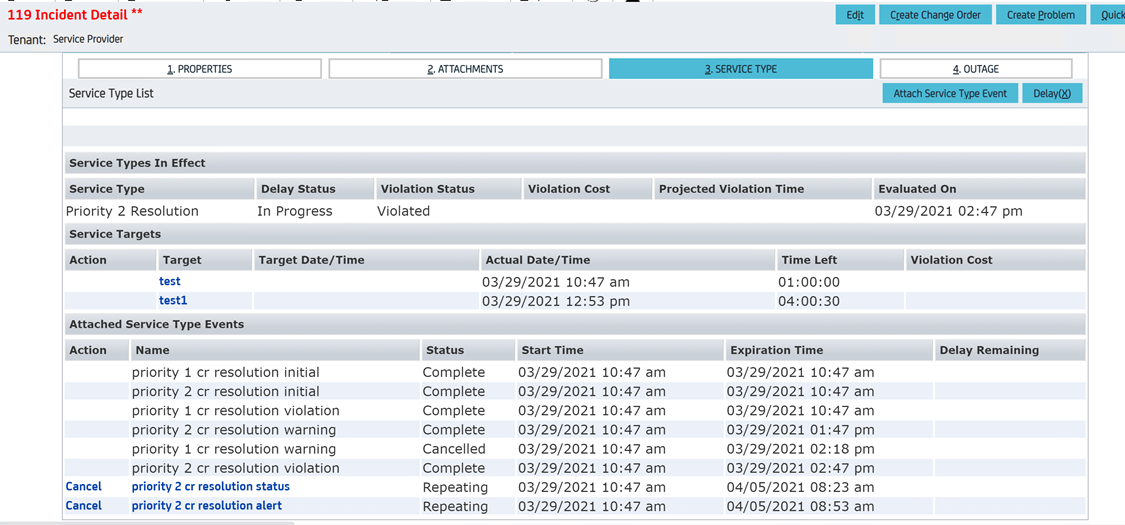Cancel the priority 2 cr resolution status event
Viewport: 1125px width, 525px height.
pyautogui.click(x=84, y=487)
